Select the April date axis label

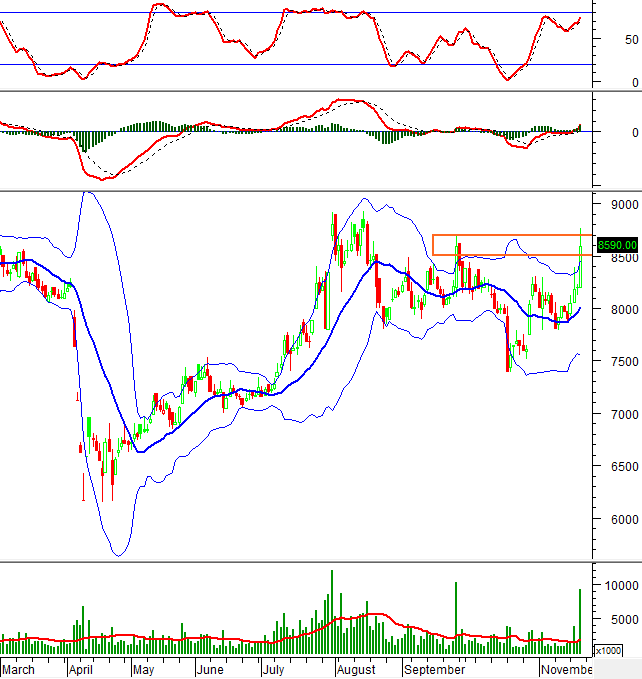pyautogui.click(x=82, y=669)
